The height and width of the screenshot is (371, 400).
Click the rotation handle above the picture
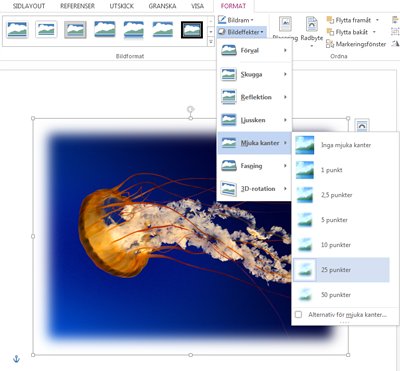pyautogui.click(x=190, y=109)
